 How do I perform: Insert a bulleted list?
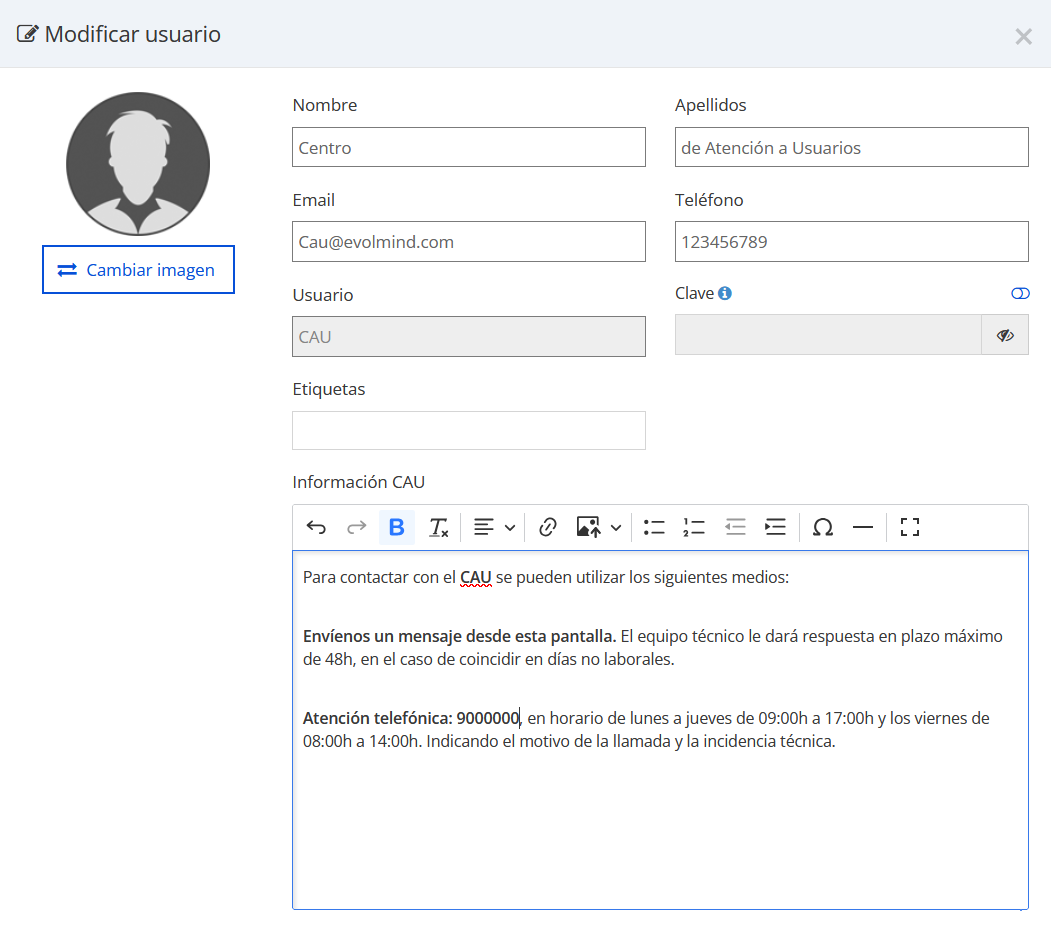654,528
